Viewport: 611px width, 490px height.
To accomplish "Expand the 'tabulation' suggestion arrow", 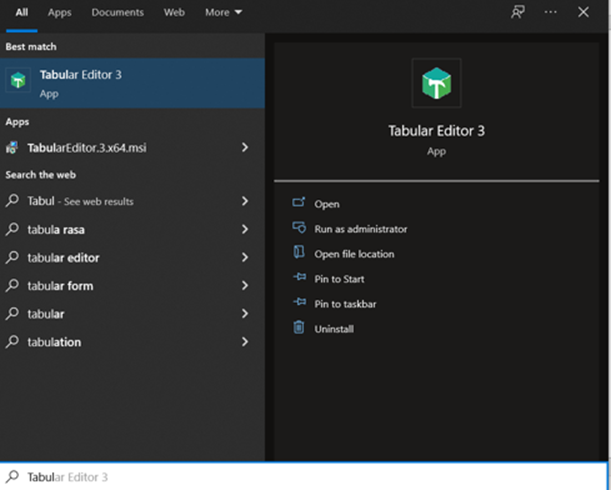I will coord(245,341).
